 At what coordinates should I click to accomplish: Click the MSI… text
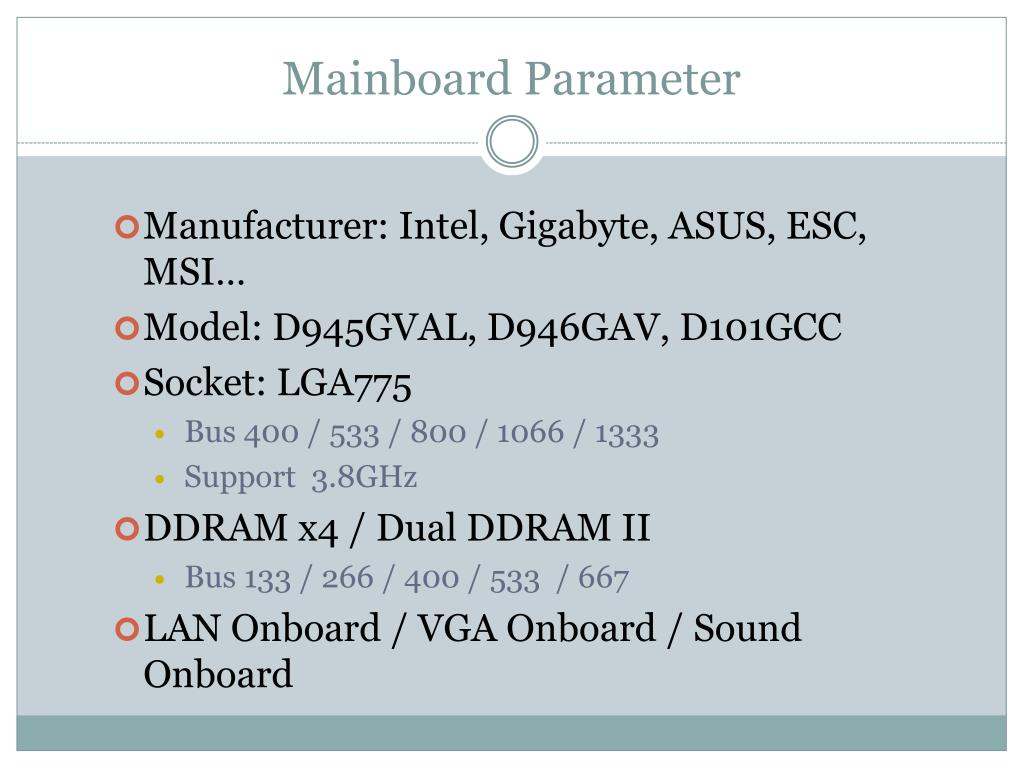click(194, 272)
